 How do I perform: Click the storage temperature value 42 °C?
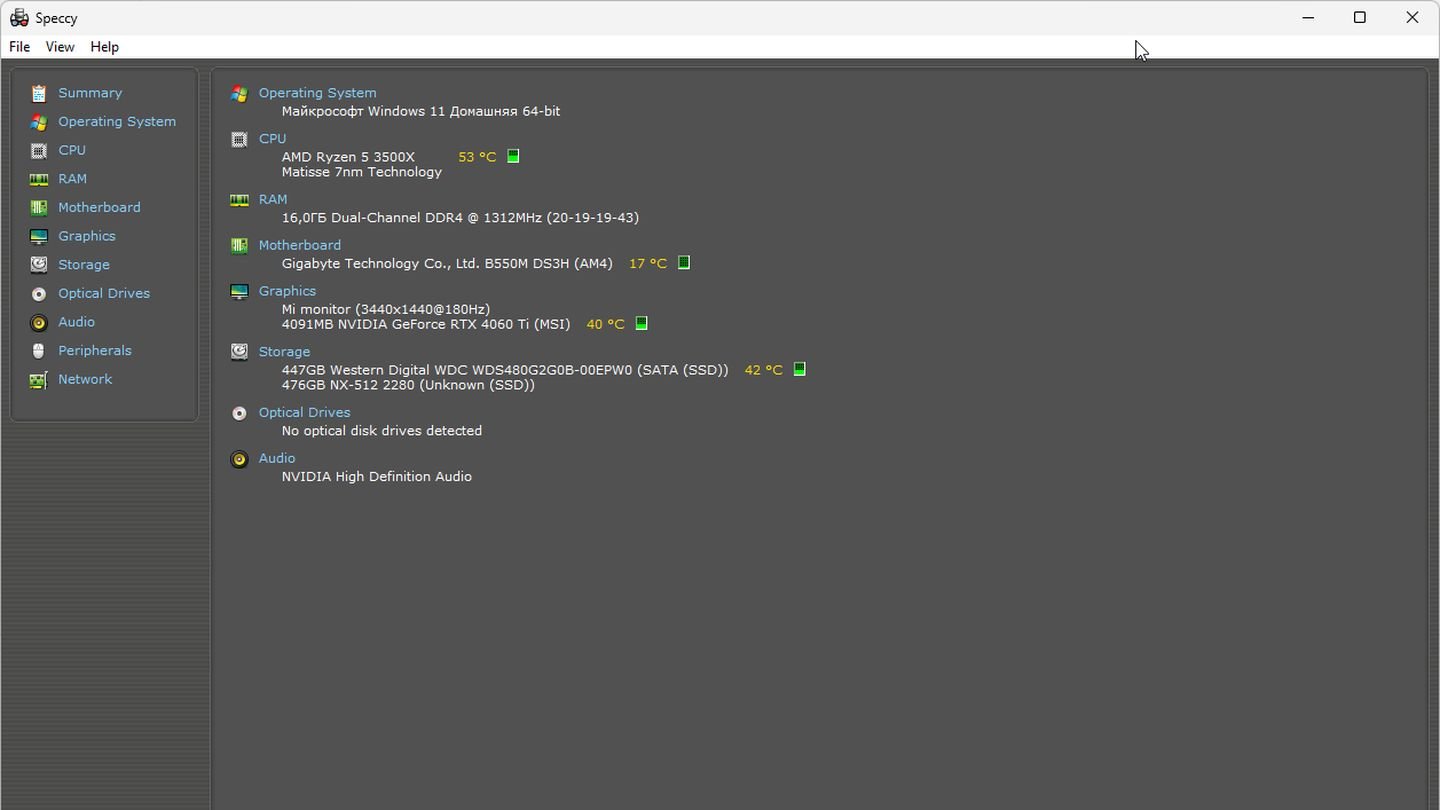[x=763, y=370]
